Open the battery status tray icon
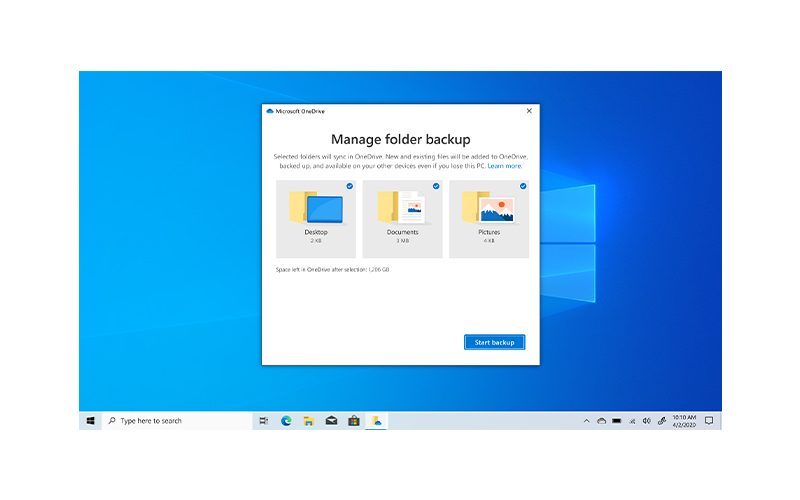 click(x=617, y=421)
